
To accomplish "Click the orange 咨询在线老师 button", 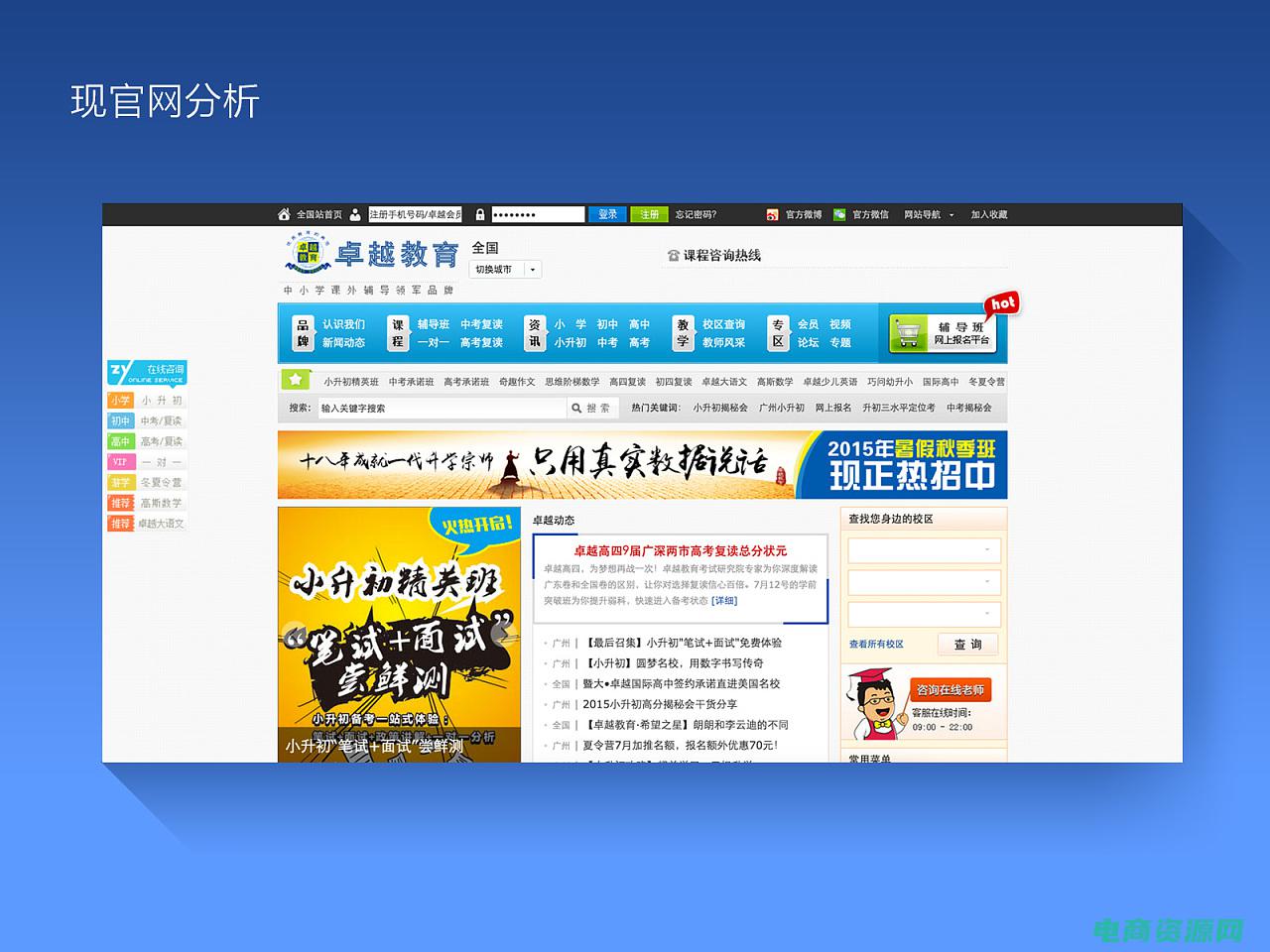I will (950, 689).
